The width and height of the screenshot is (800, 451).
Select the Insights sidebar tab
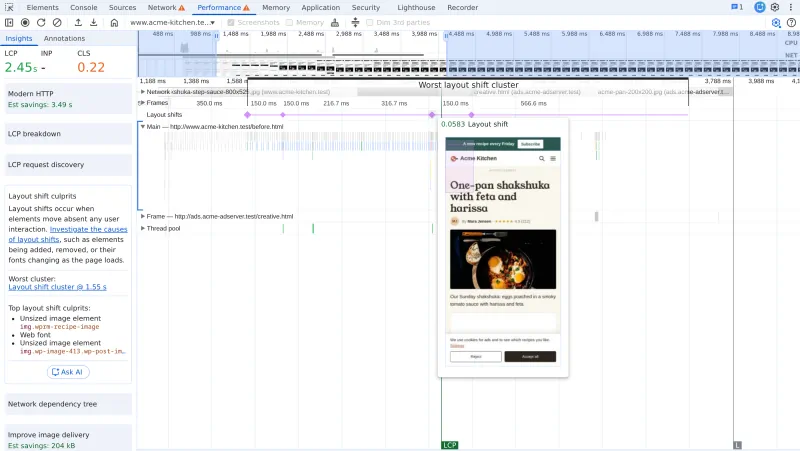[x=19, y=38]
